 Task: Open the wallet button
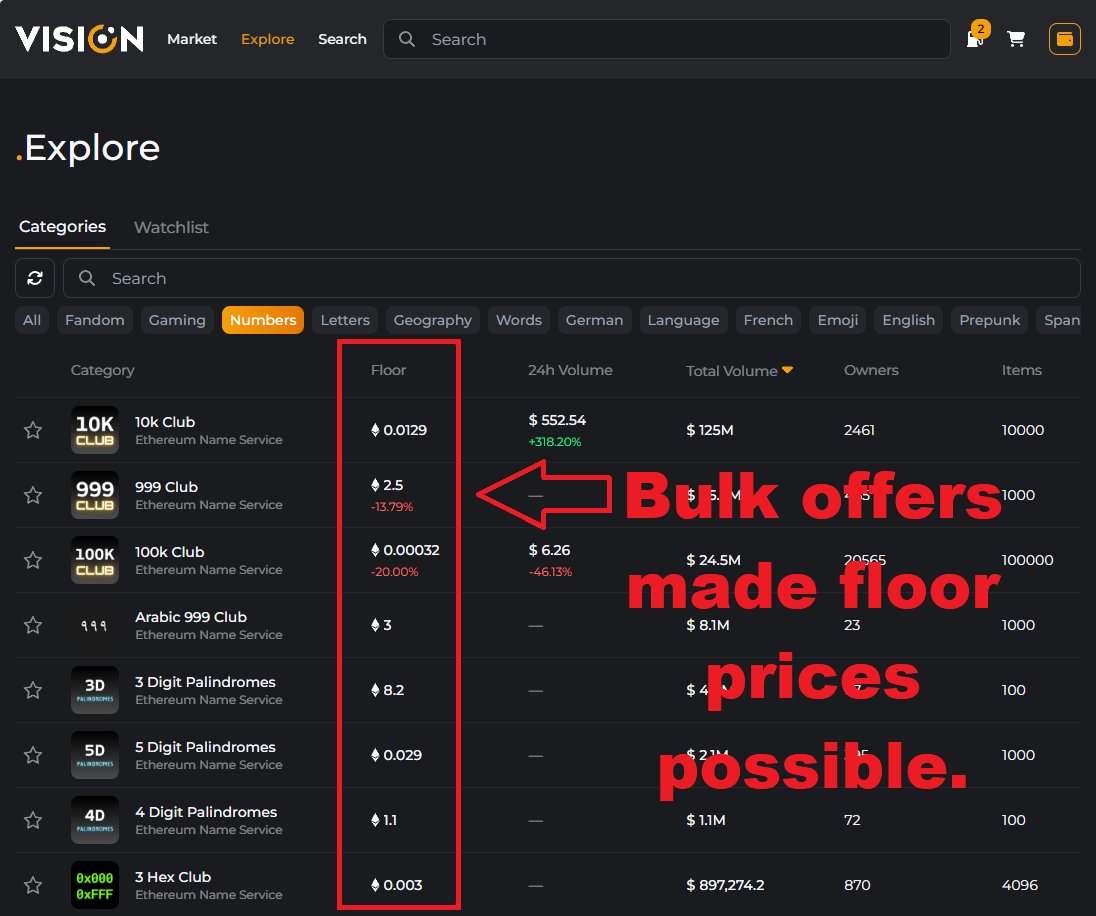(x=1065, y=39)
